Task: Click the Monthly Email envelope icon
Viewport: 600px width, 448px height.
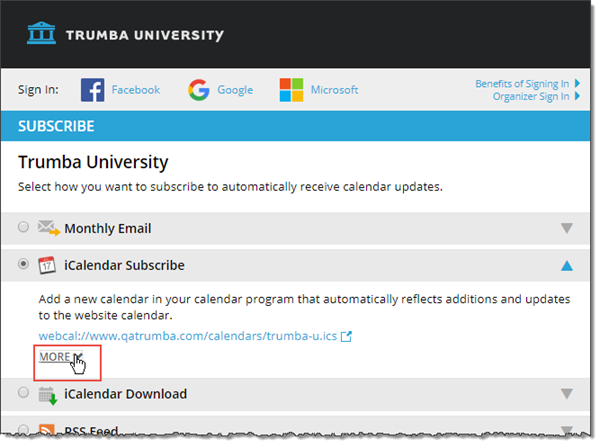Action: [x=49, y=228]
